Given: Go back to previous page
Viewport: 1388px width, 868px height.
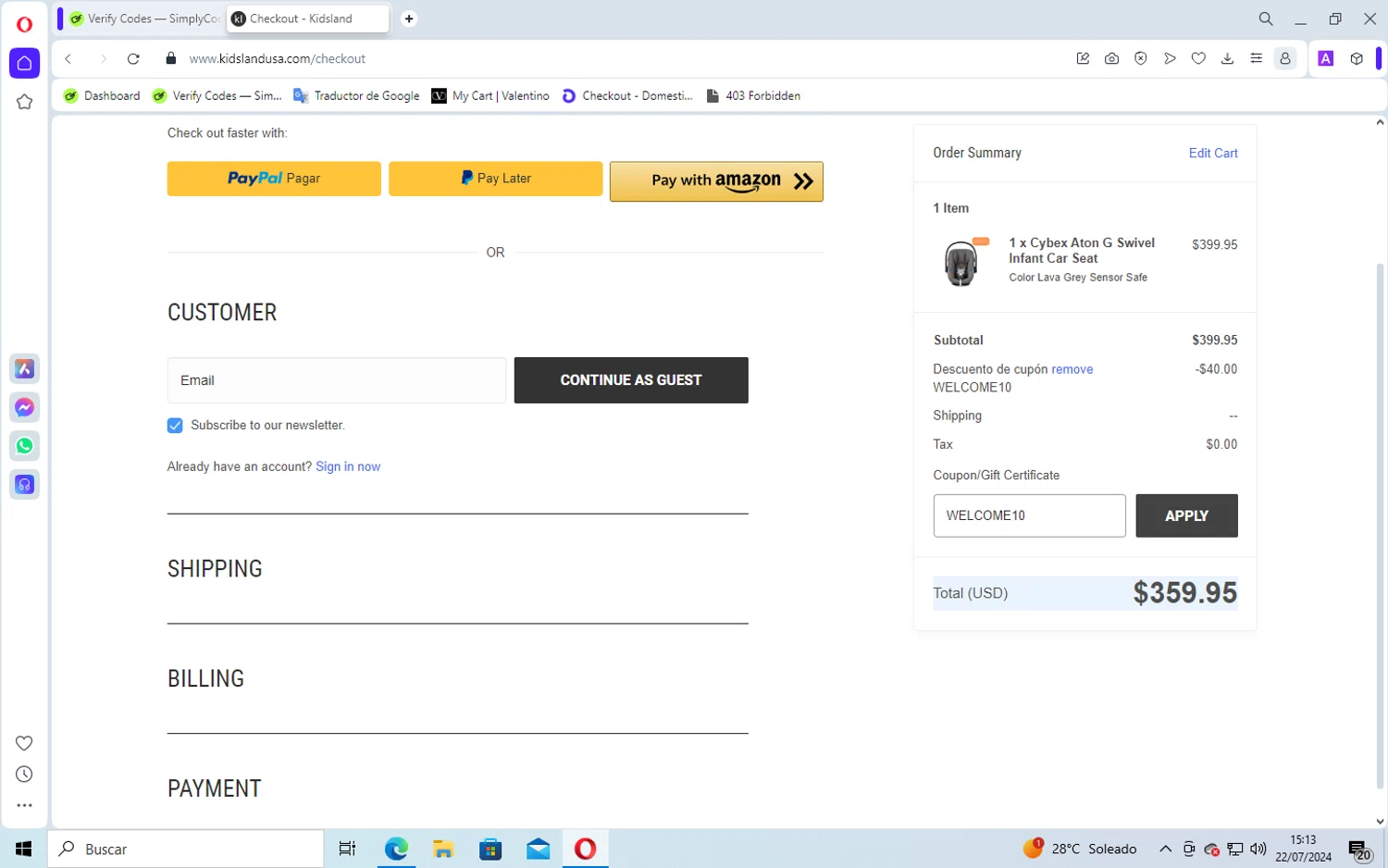Looking at the screenshot, I should coord(68,58).
